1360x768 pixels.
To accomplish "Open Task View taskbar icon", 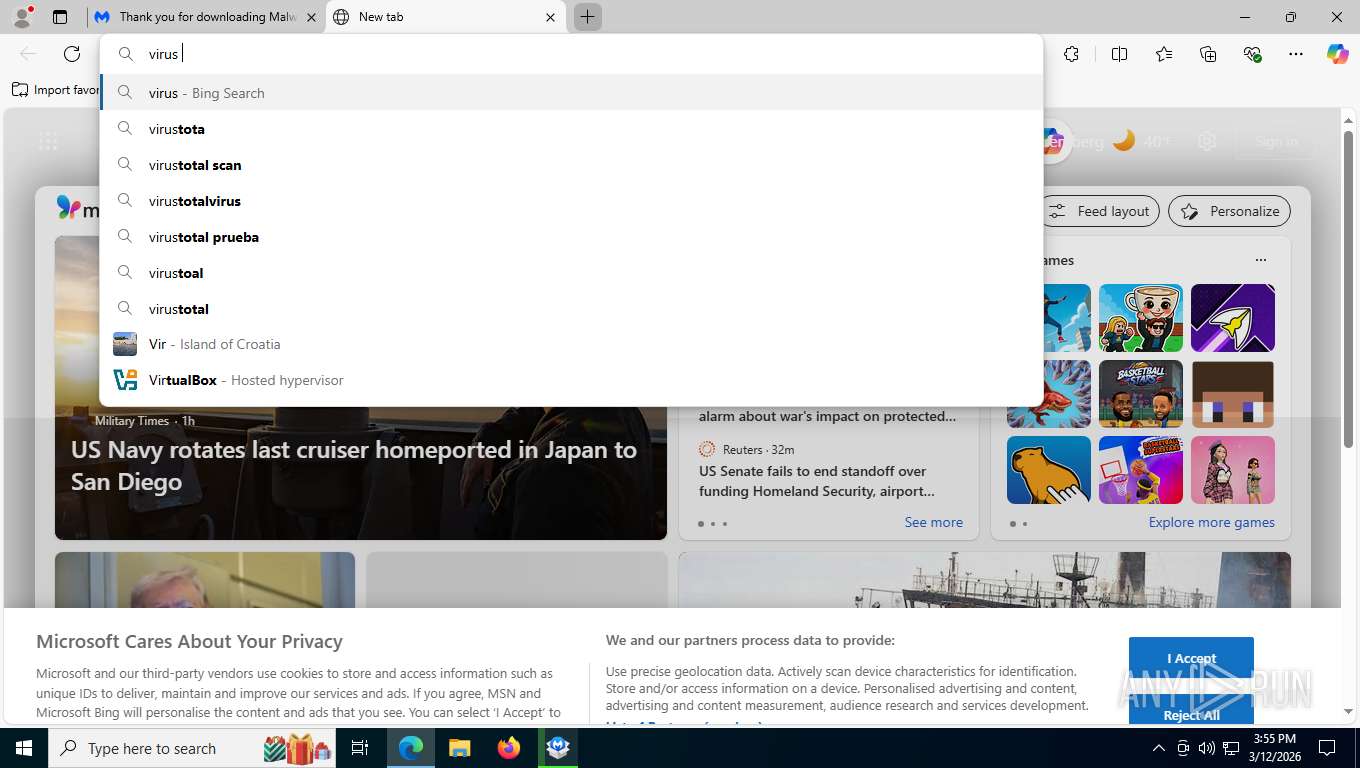I will point(360,748).
